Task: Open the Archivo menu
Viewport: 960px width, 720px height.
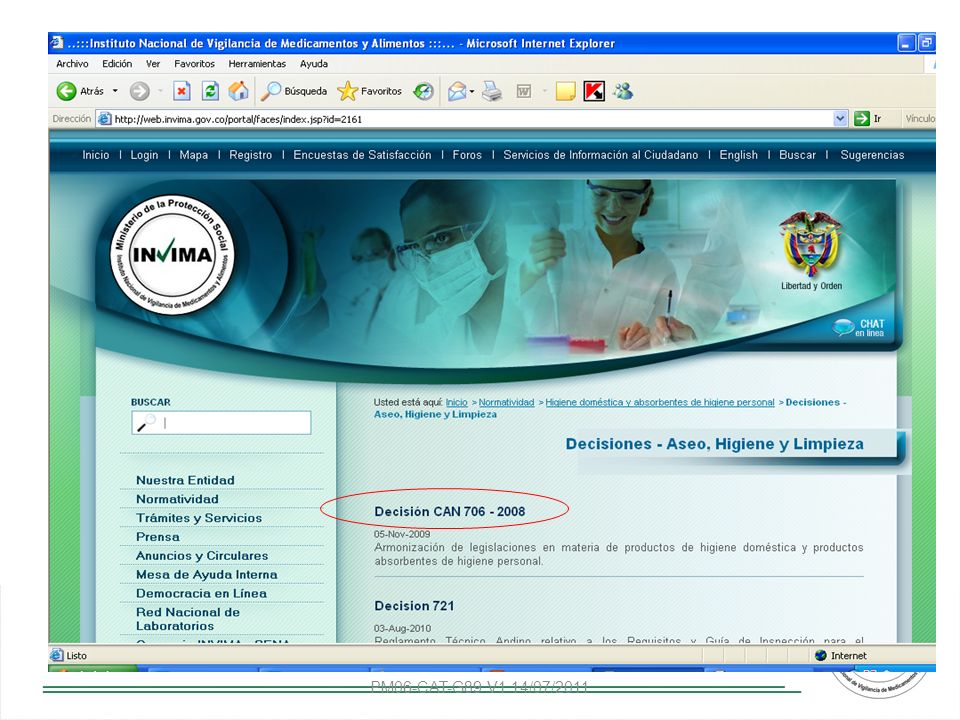Action: pyautogui.click(x=72, y=64)
